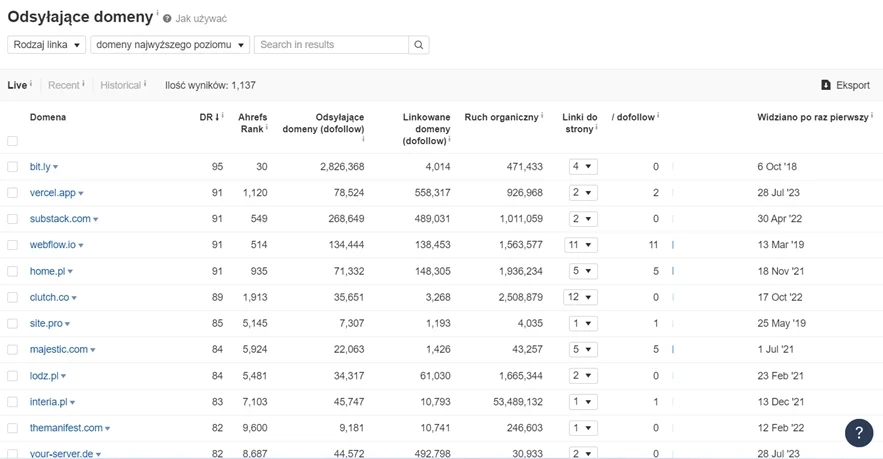Tick the checkbox for vercel.app row

click(x=12, y=193)
